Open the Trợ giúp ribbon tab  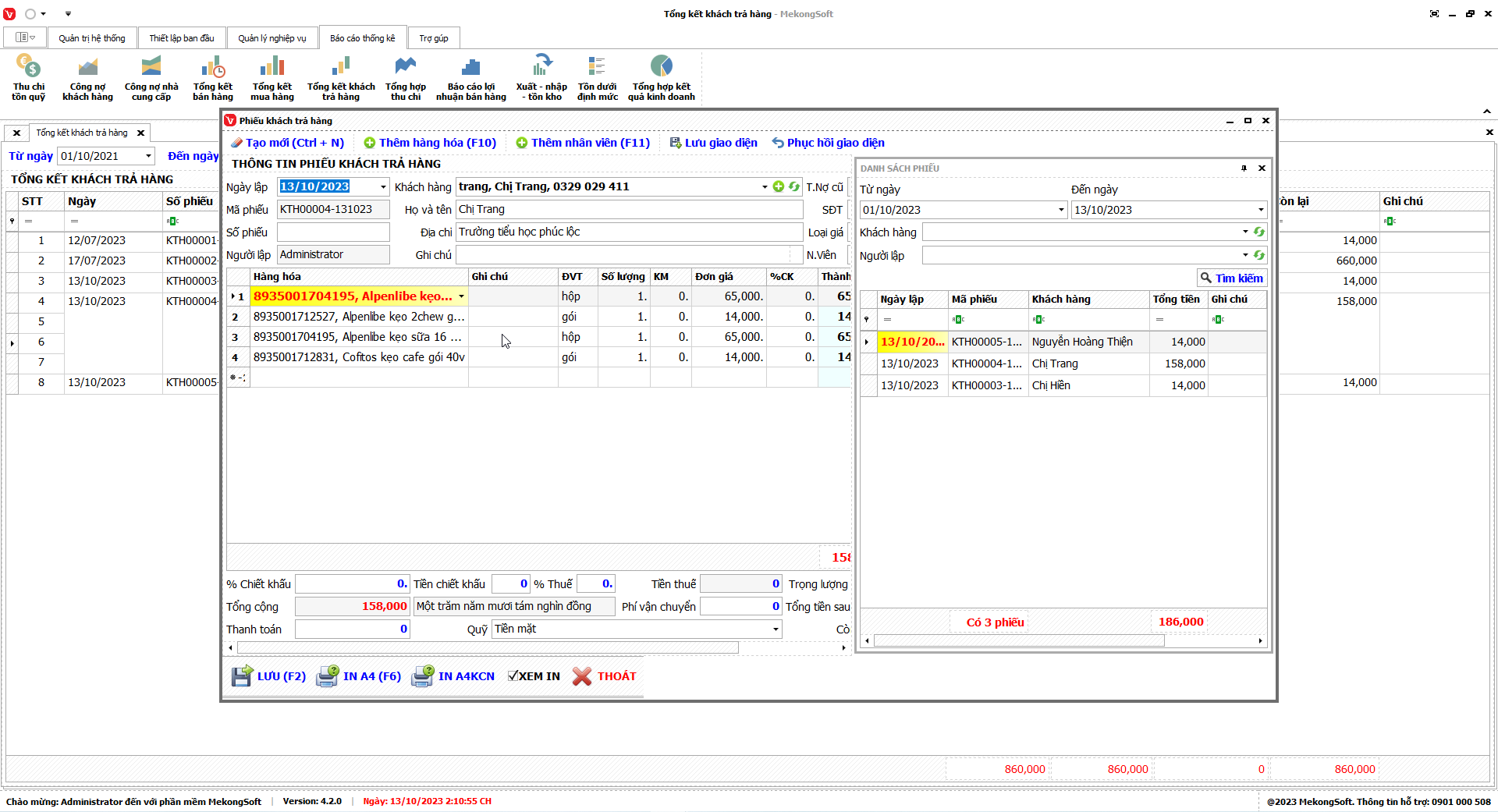coord(433,38)
